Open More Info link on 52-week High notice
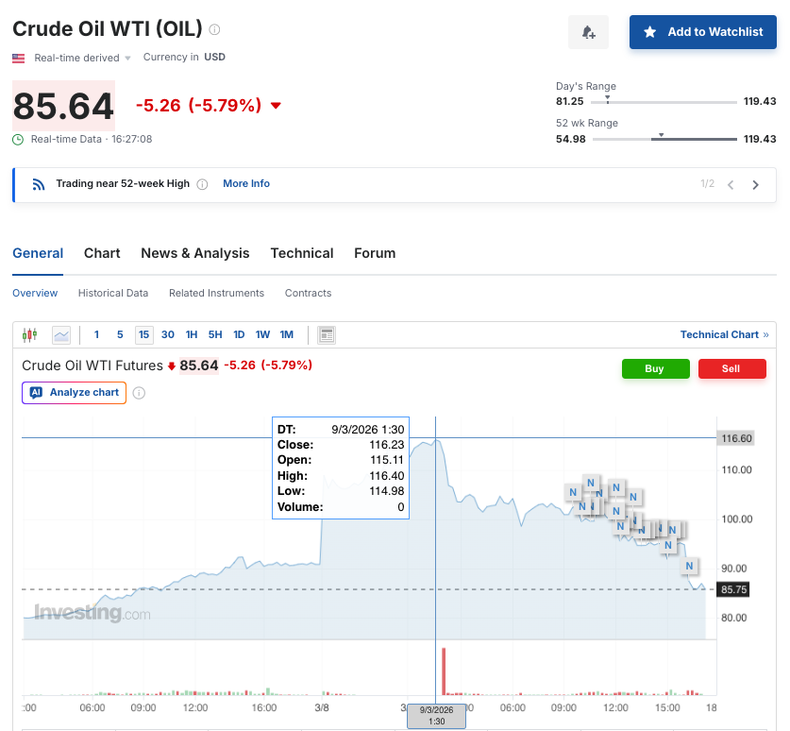790x731 pixels. [246, 184]
